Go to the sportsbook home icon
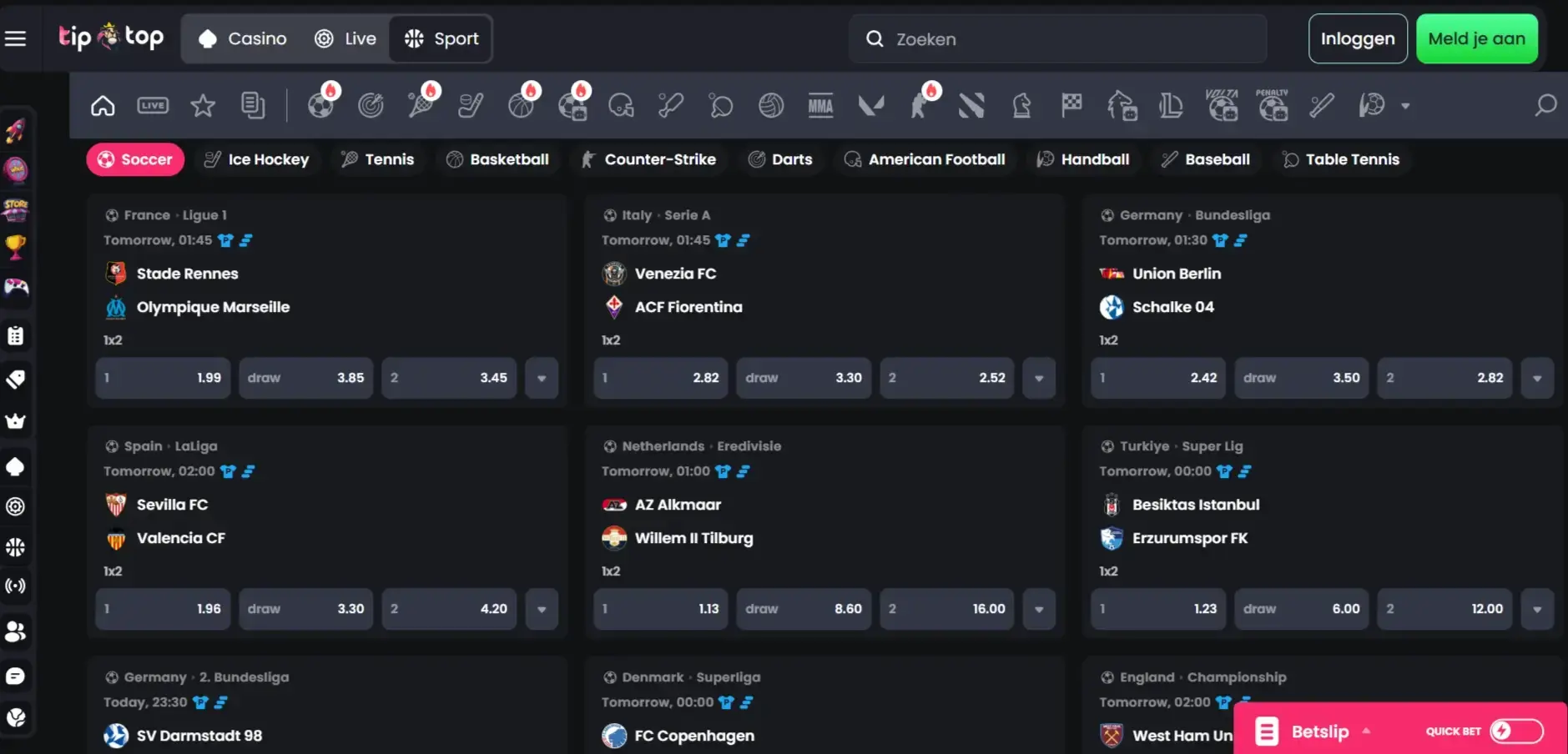The height and width of the screenshot is (754, 1568). (x=103, y=106)
